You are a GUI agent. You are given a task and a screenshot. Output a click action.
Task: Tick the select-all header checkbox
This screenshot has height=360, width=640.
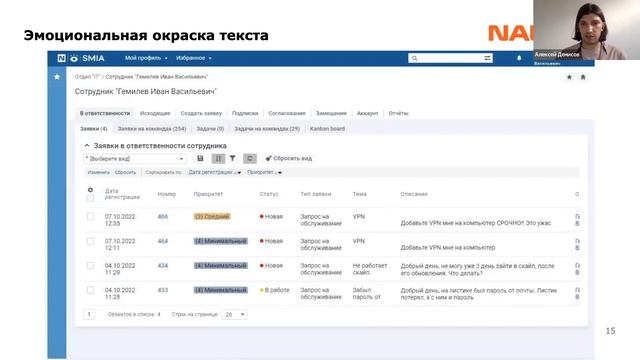click(x=90, y=198)
